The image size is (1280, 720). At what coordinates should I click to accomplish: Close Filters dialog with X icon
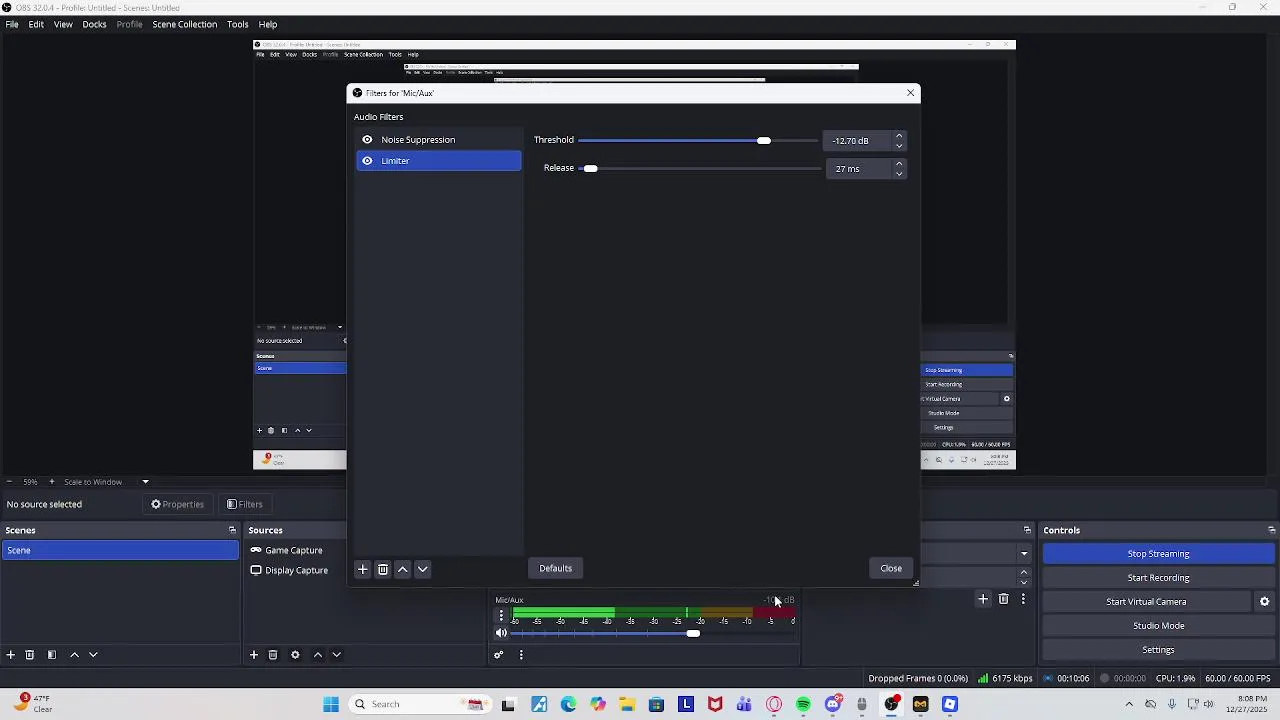[x=910, y=93]
